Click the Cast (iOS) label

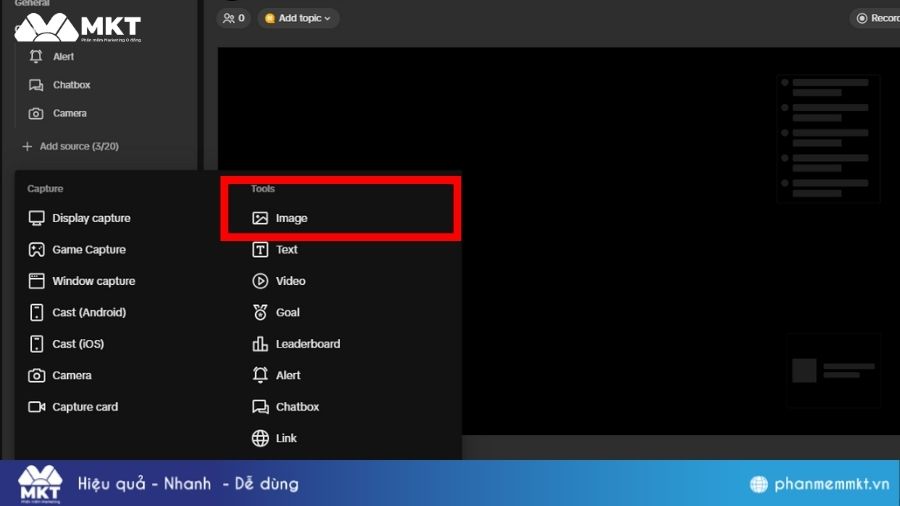click(78, 344)
